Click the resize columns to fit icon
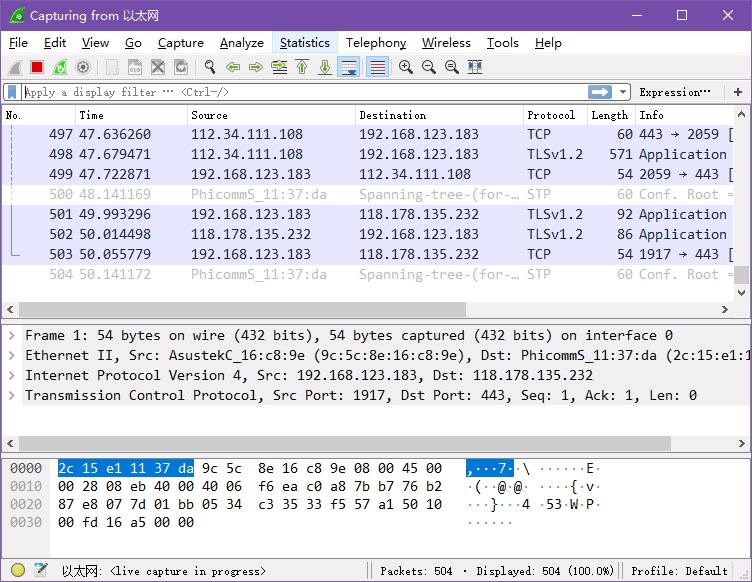This screenshot has height=582, width=752. pos(475,67)
